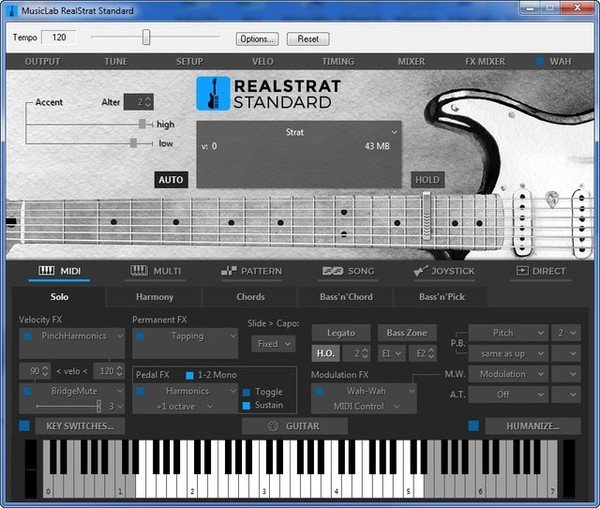Click the Tempo slider handle
The height and width of the screenshot is (508, 600).
pos(146,37)
